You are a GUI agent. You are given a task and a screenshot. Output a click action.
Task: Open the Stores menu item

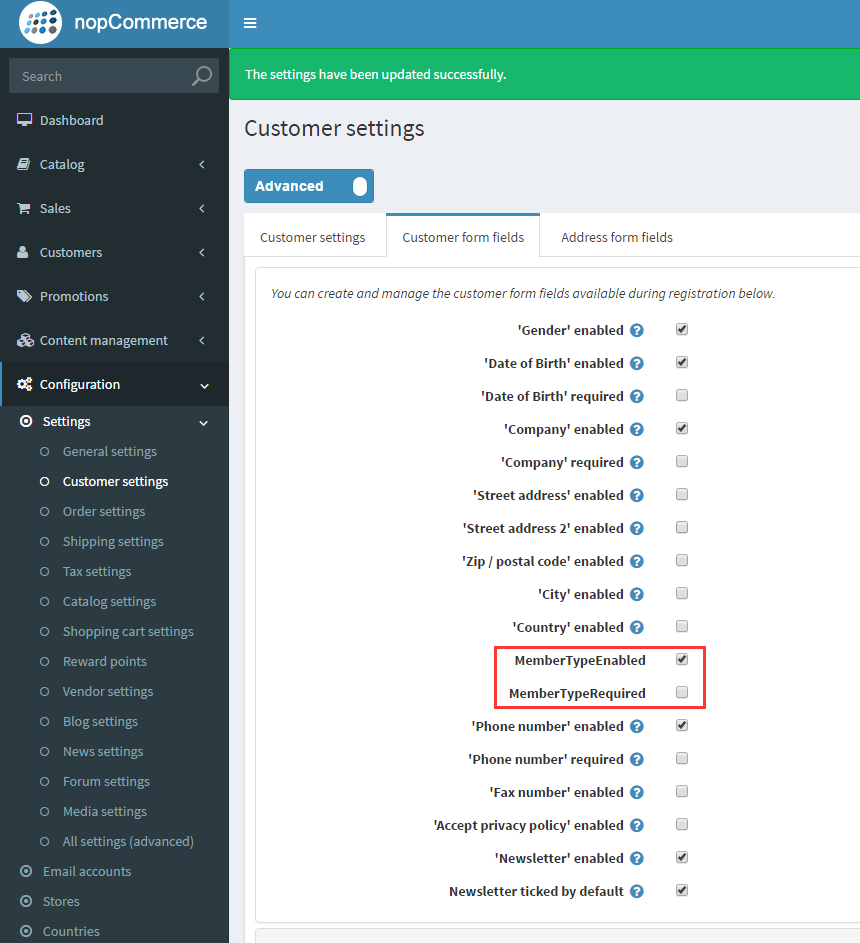(61, 902)
